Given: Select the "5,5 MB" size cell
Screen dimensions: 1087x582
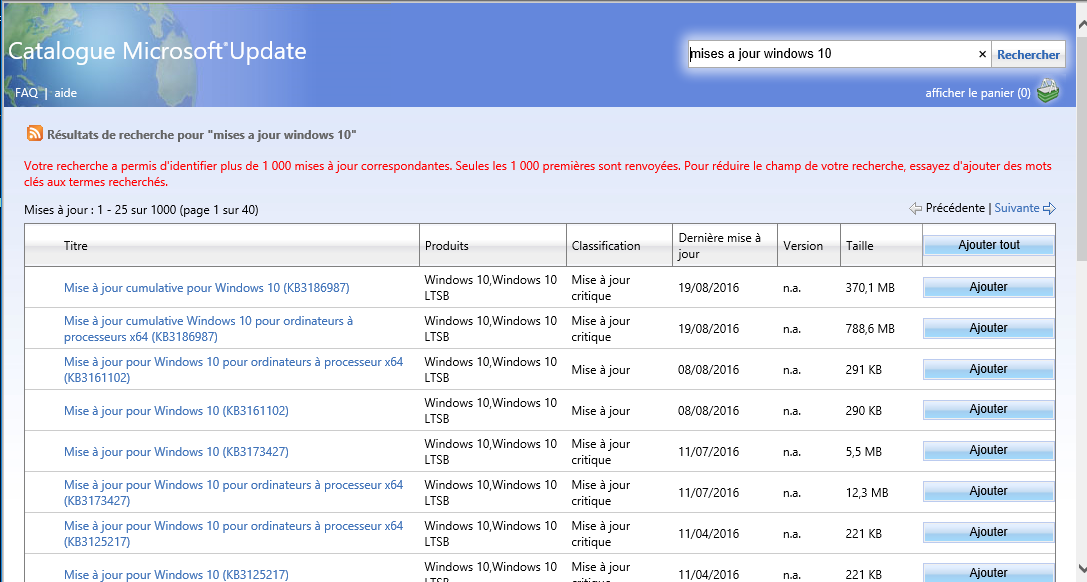Looking at the screenshot, I should (864, 452).
